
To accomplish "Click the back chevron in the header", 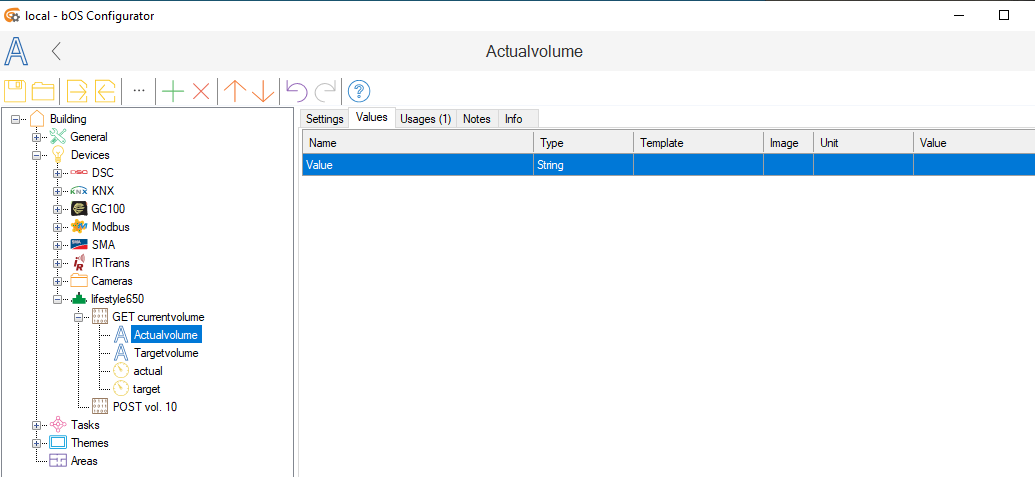I will (x=57, y=51).
